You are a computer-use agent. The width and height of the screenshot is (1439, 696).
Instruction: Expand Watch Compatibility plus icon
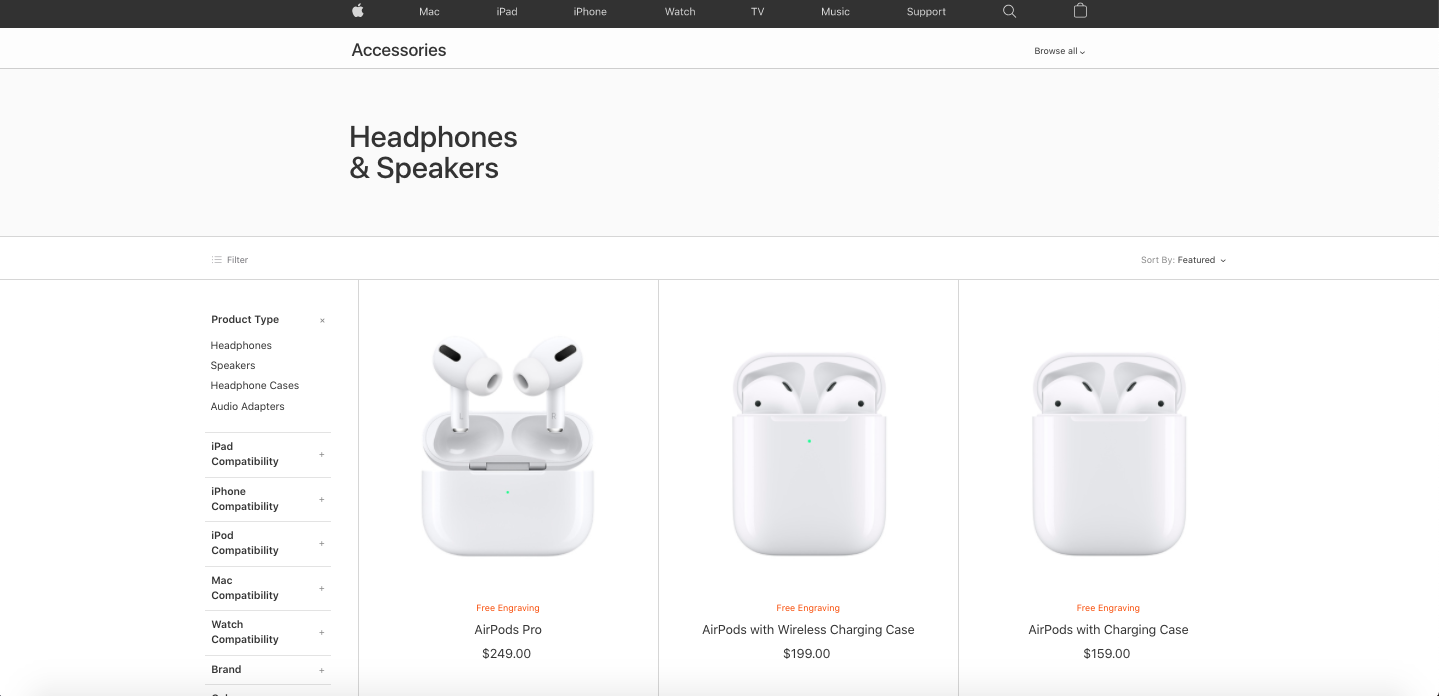pos(322,632)
